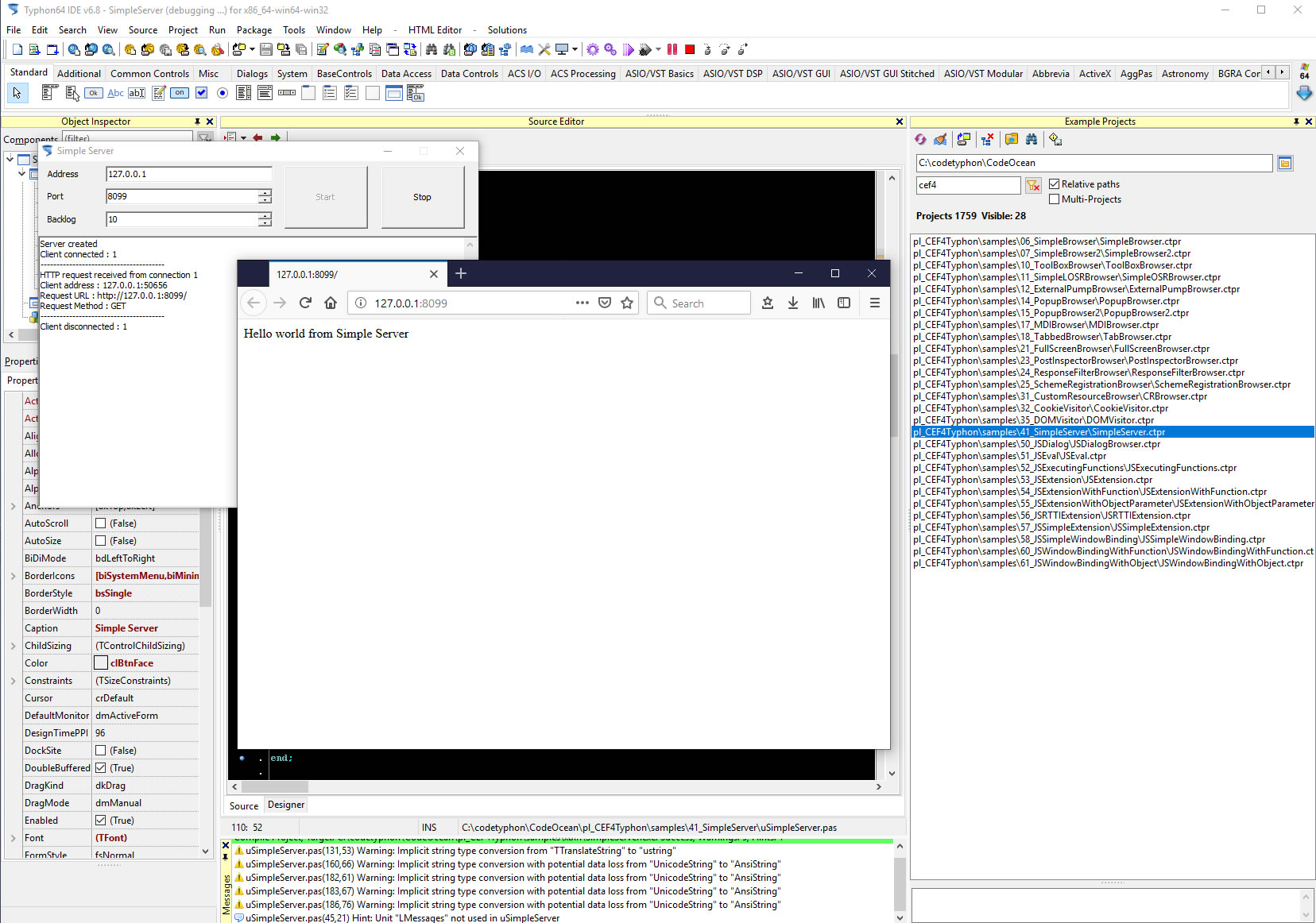Open the Solutions menu
Viewport: 1316px width, 923px height.
click(x=507, y=30)
